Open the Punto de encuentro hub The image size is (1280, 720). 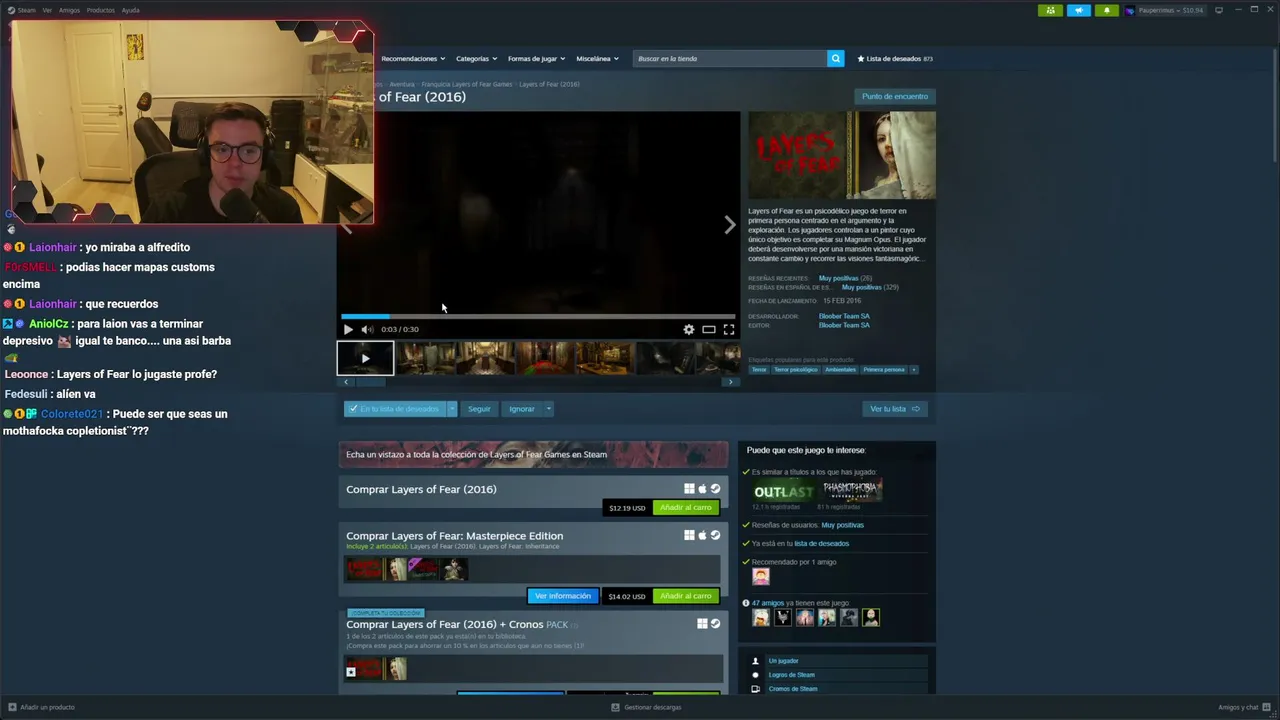pyautogui.click(x=895, y=96)
